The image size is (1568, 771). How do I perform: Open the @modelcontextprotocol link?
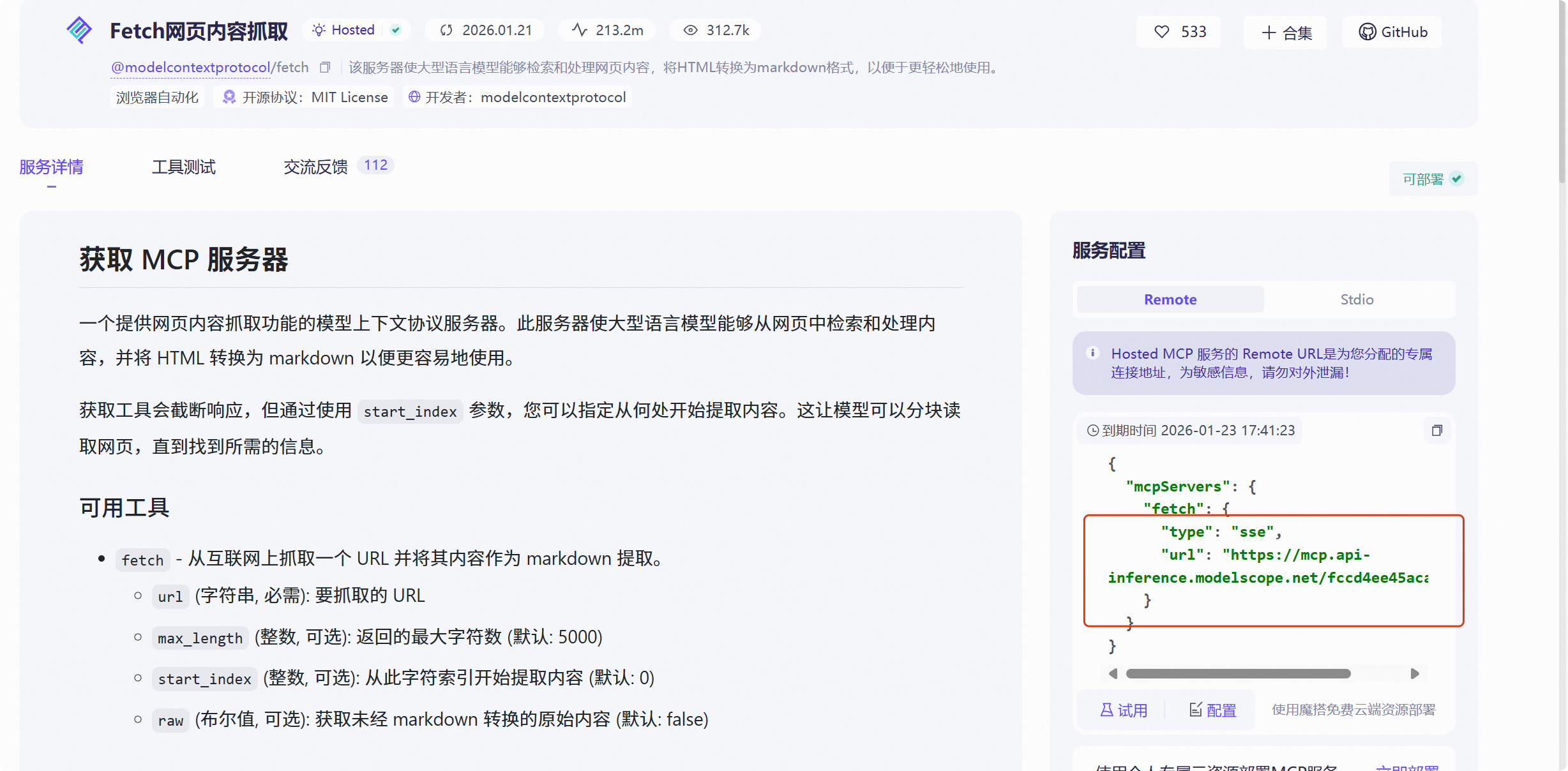pos(190,67)
